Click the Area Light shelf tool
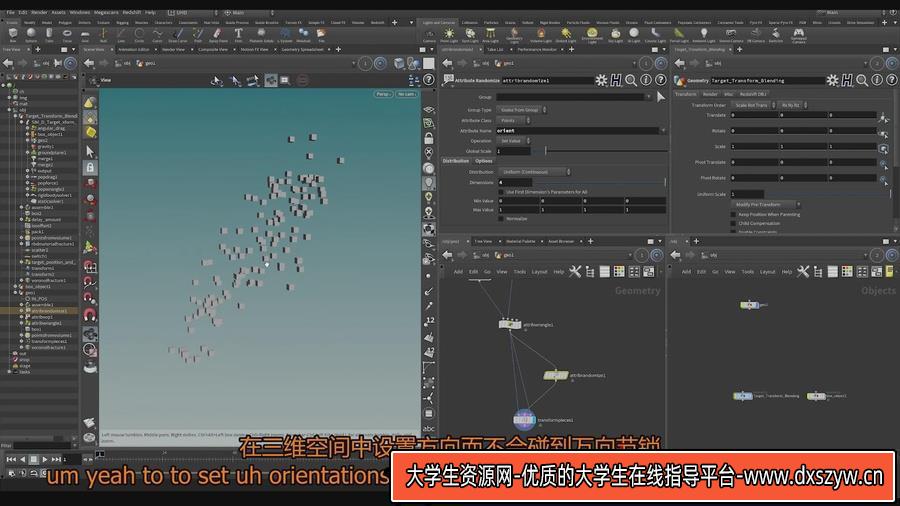Screen dimensions: 900x506 tap(491, 35)
